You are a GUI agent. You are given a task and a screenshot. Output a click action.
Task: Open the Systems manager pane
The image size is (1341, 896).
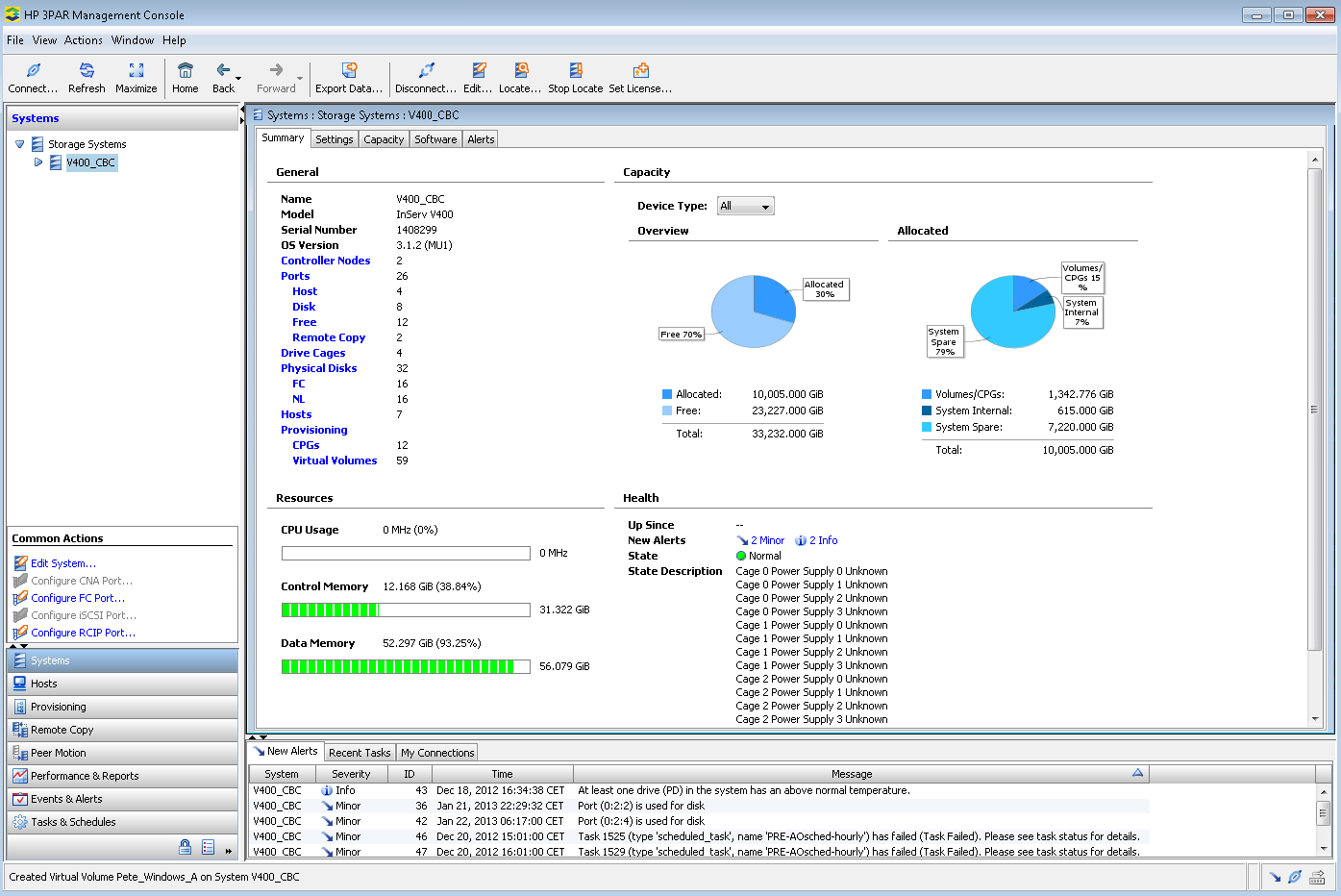[x=122, y=660]
